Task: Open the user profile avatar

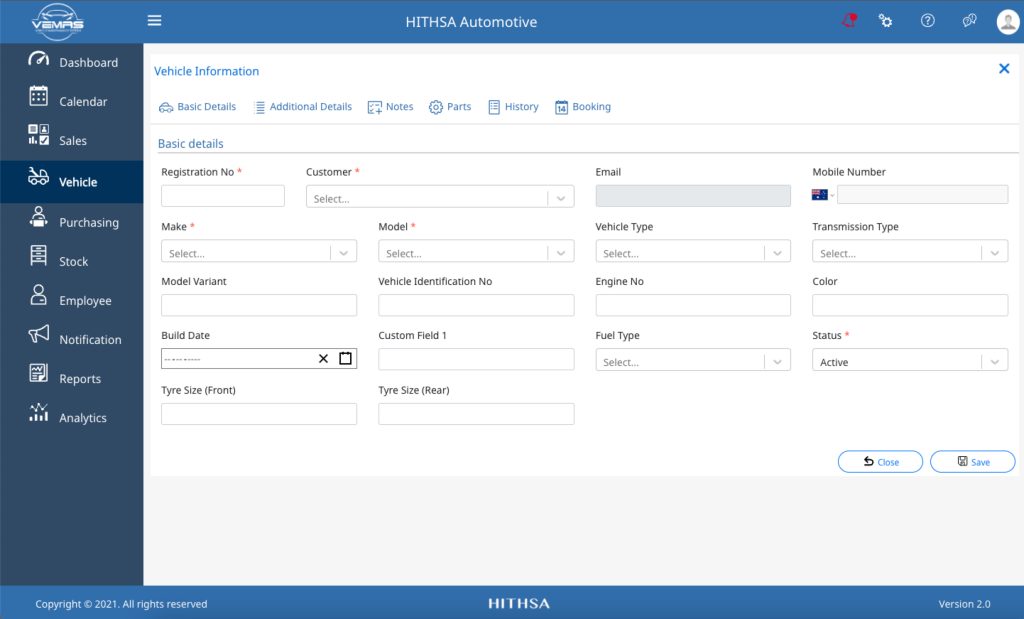Action: [x=1008, y=22]
